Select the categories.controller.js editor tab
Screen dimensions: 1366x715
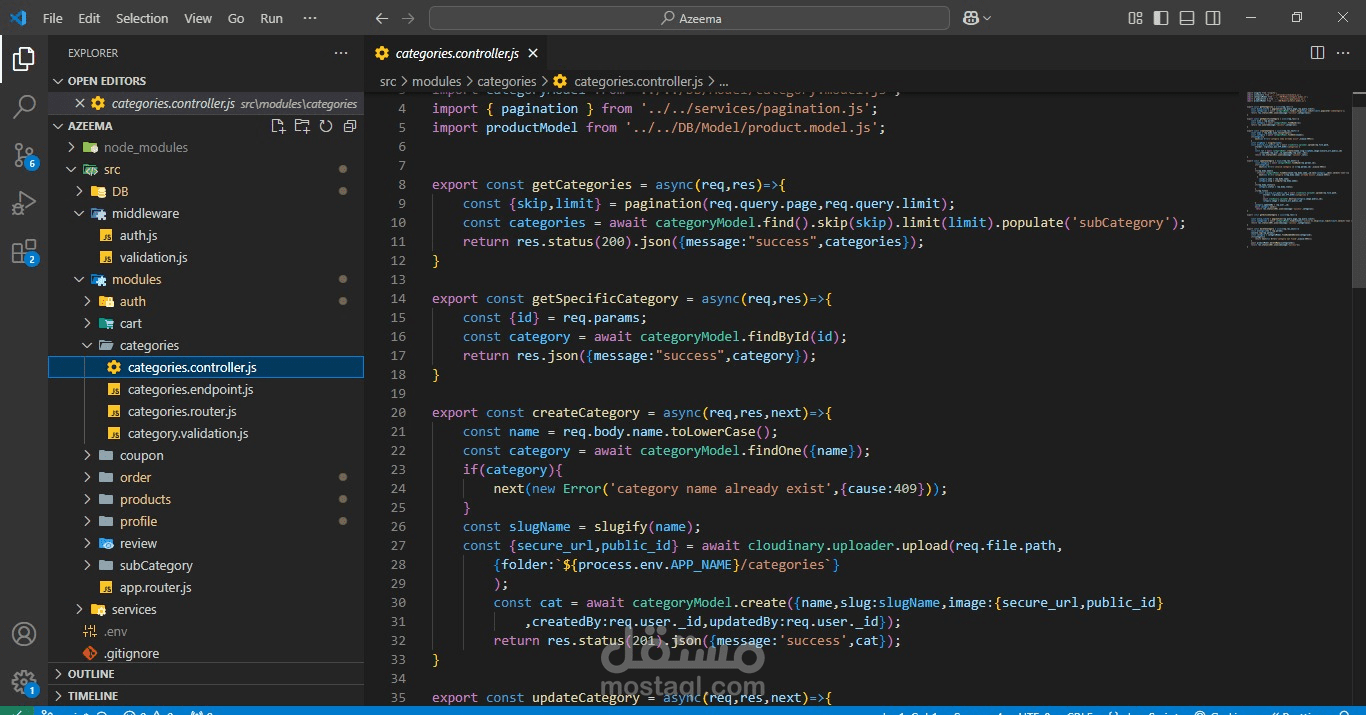(x=457, y=53)
